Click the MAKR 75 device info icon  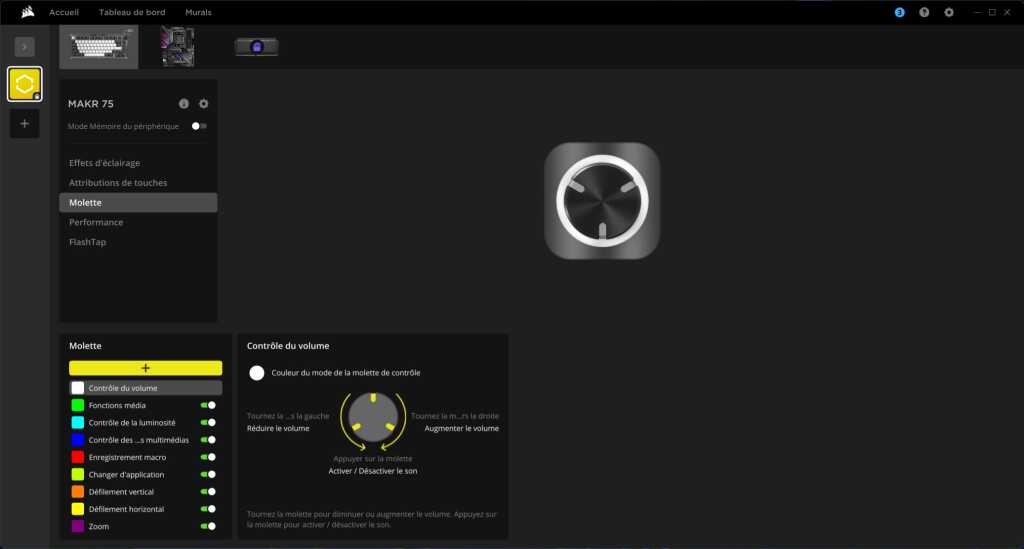184,104
